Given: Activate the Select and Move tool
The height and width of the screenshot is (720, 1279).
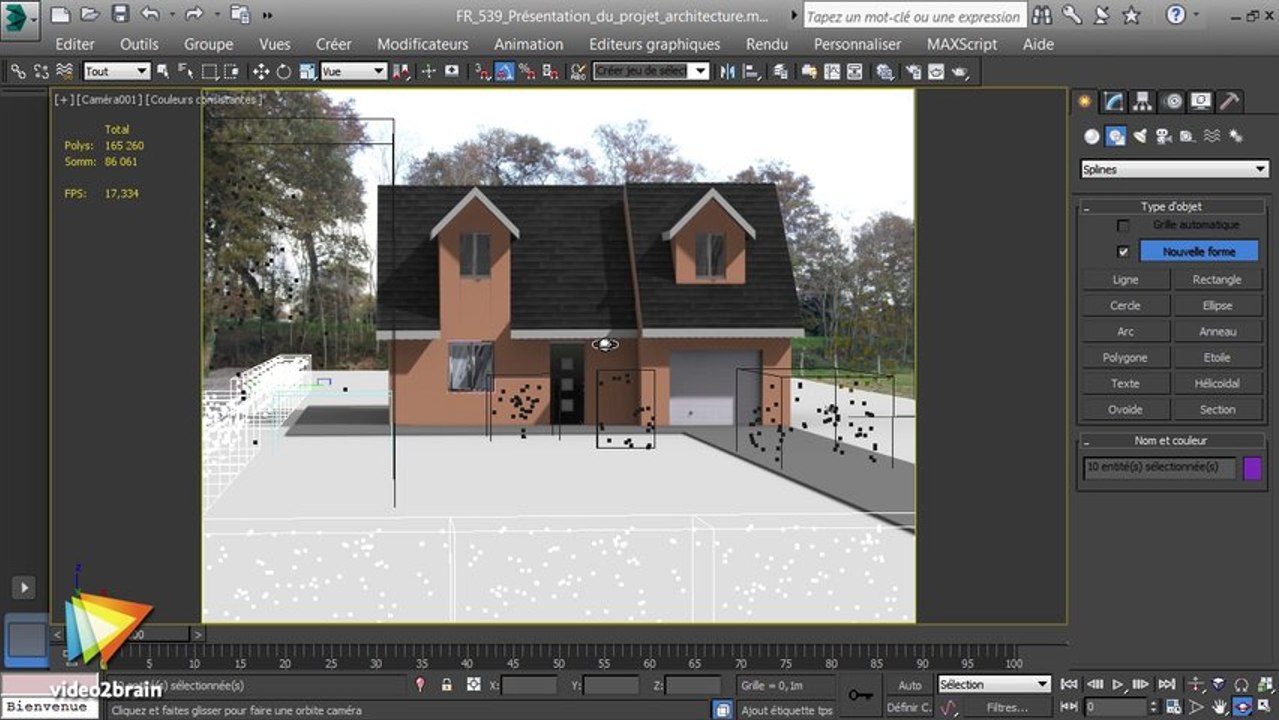Looking at the screenshot, I should (x=261, y=71).
